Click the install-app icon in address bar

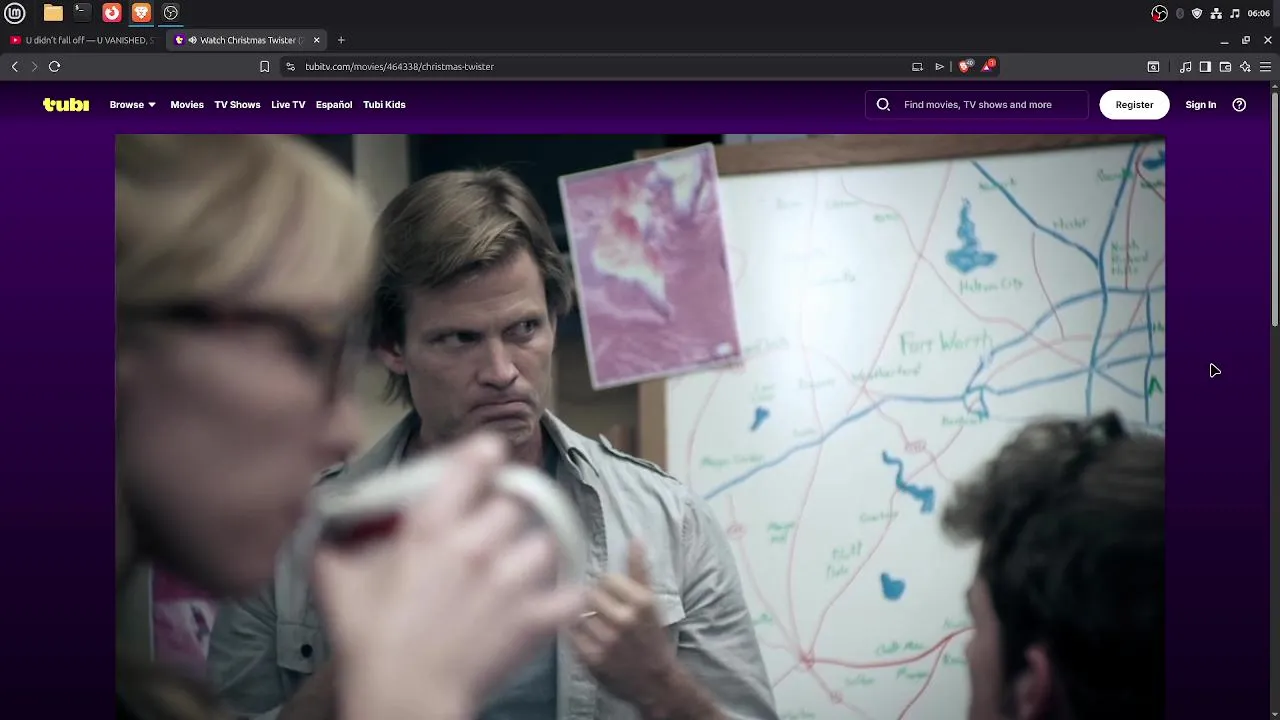tap(917, 66)
